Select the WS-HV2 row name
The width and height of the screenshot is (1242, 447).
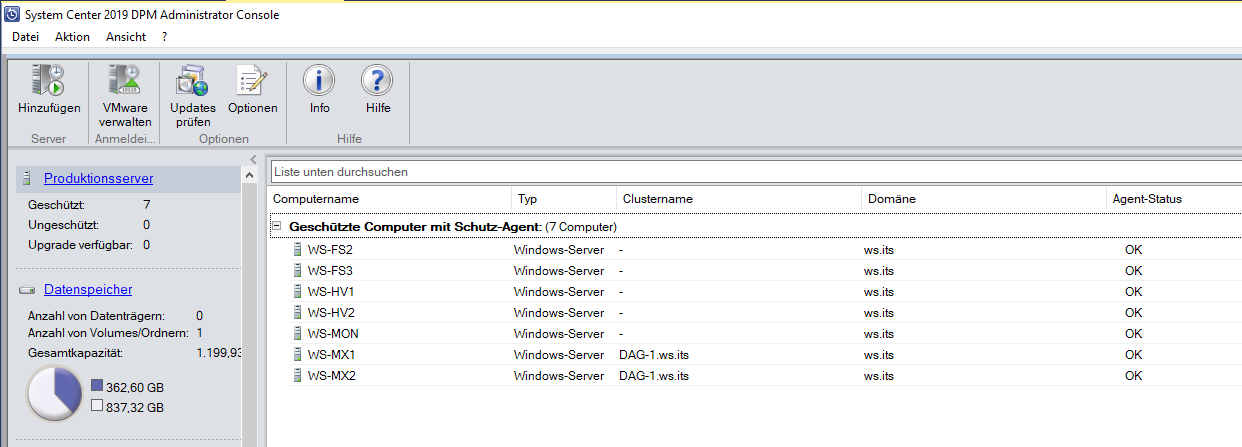click(x=330, y=312)
